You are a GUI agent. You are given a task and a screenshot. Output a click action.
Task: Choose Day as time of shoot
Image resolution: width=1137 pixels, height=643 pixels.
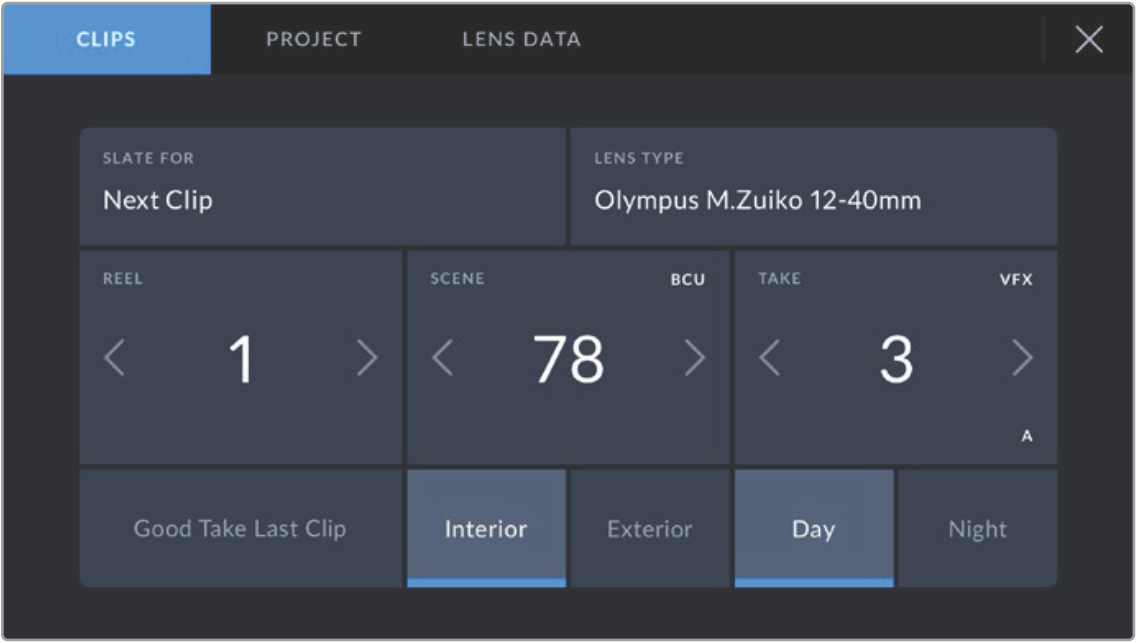coord(813,529)
